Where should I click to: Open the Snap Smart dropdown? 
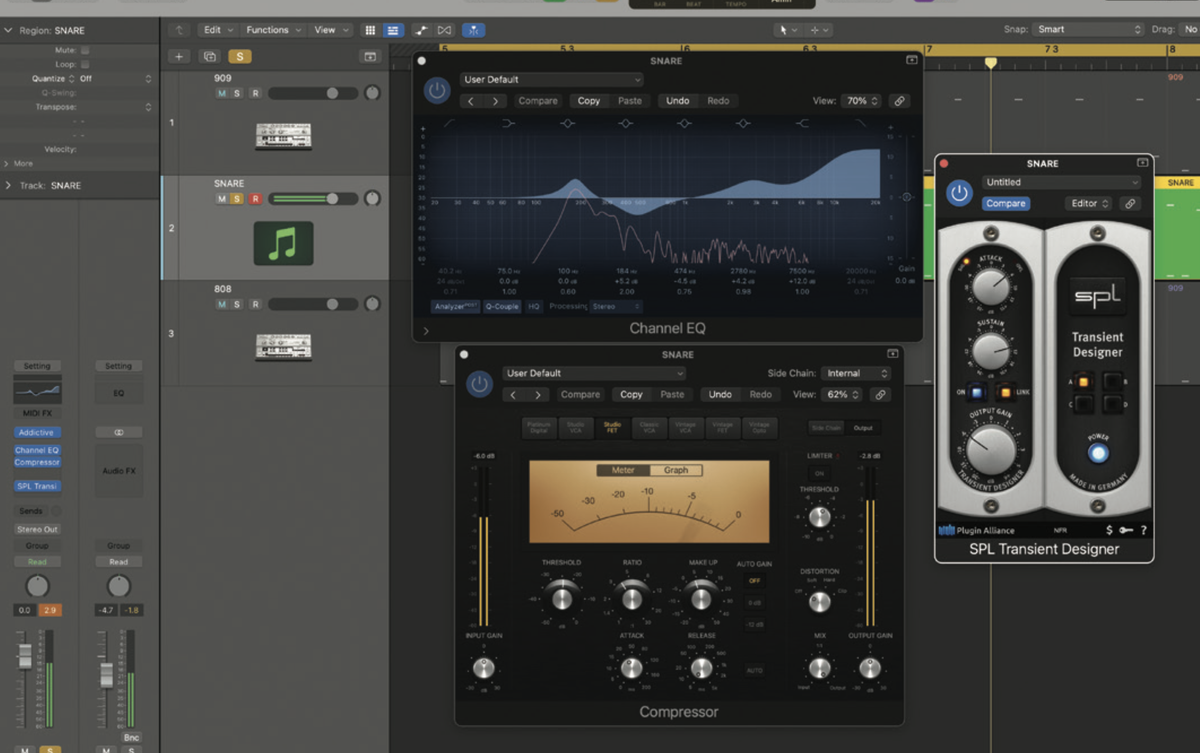point(1086,29)
